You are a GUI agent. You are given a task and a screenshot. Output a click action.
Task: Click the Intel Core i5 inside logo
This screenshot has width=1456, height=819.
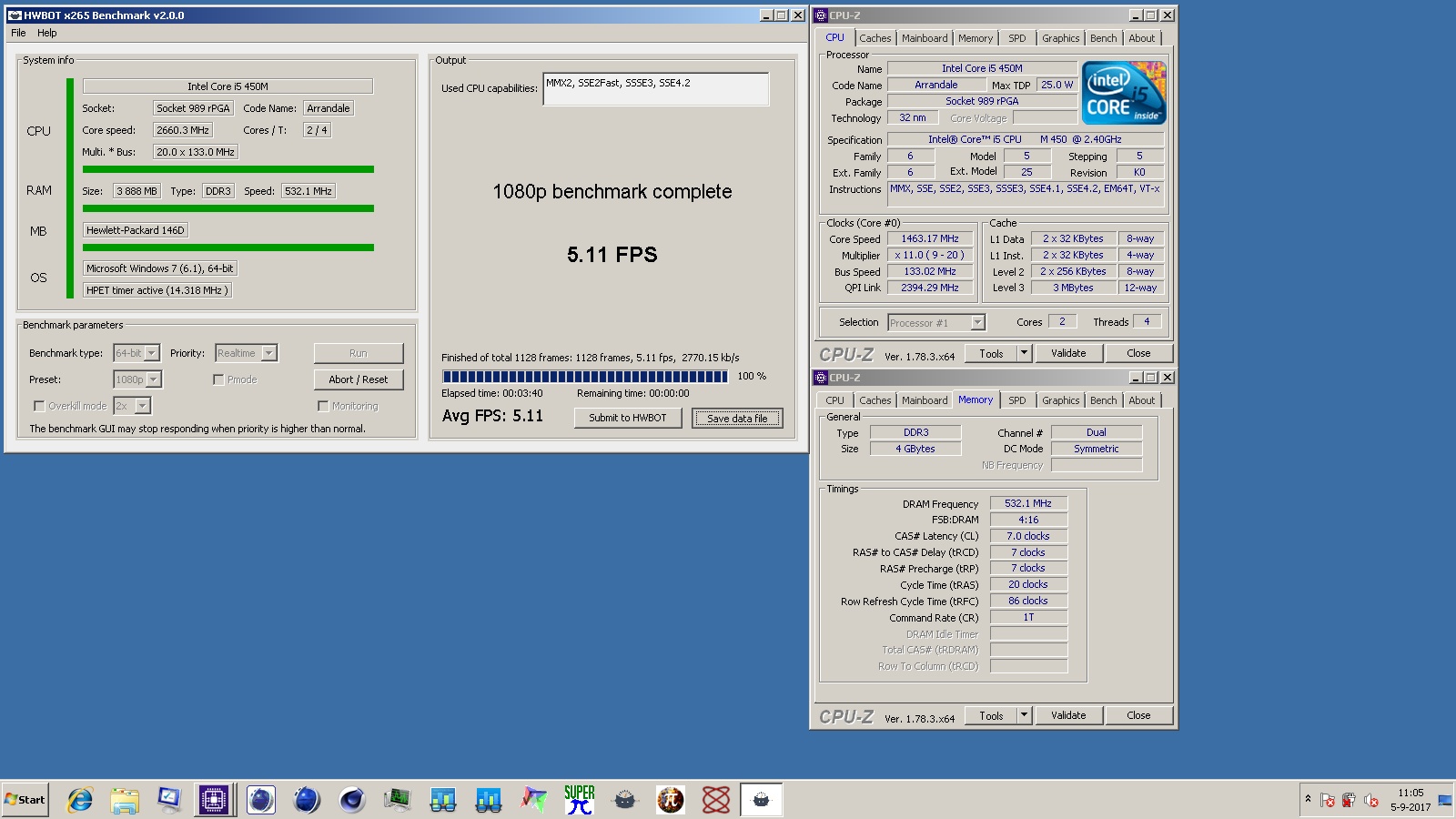pyautogui.click(x=1124, y=93)
